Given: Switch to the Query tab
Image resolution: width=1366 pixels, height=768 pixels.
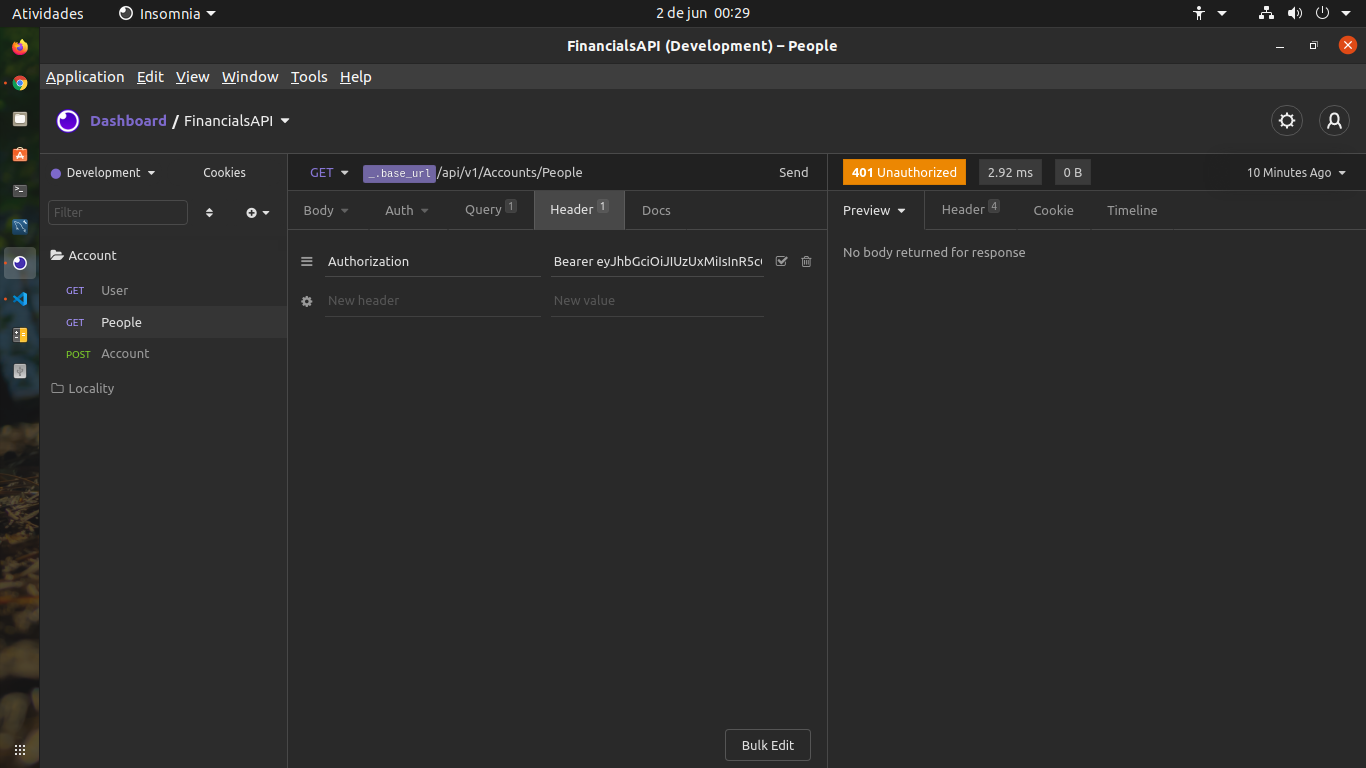Looking at the screenshot, I should point(491,210).
